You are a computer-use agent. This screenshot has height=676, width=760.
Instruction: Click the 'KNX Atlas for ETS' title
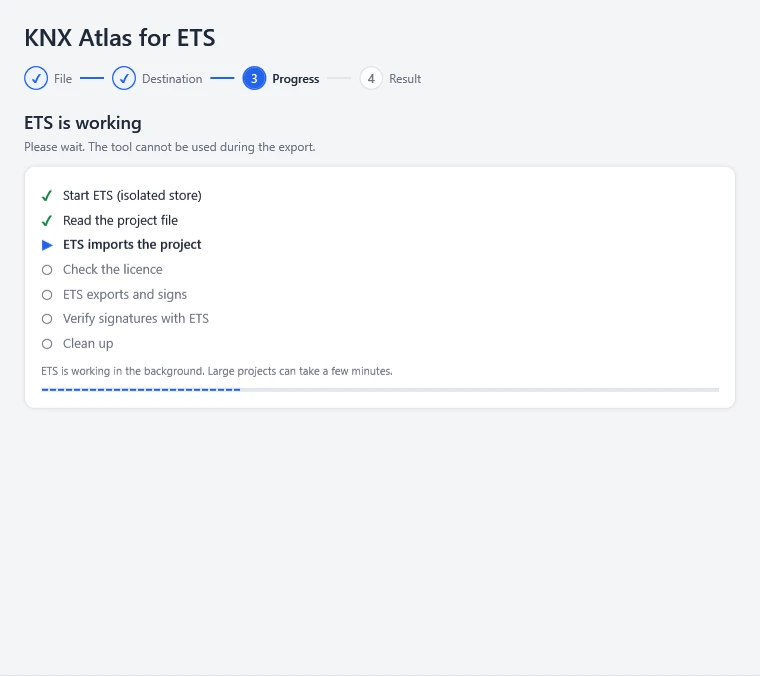pyautogui.click(x=120, y=38)
